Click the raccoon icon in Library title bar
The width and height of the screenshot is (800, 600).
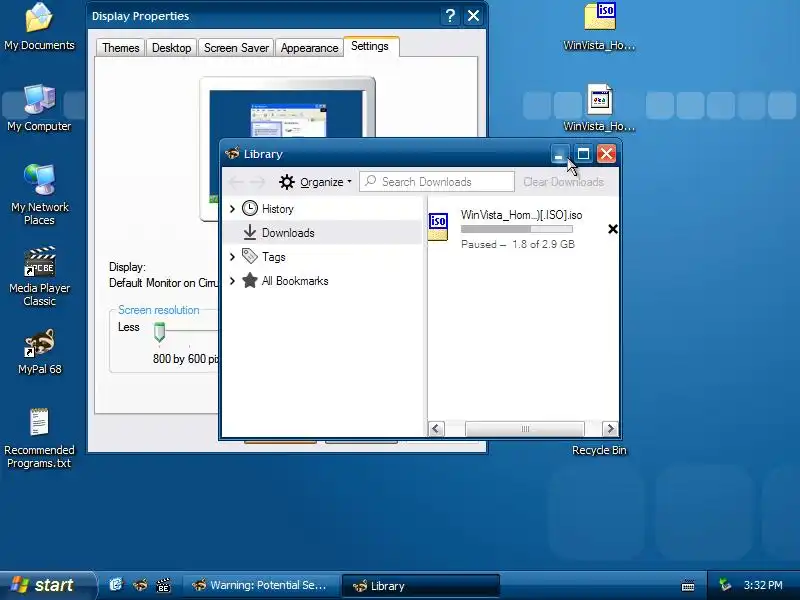[x=233, y=153]
